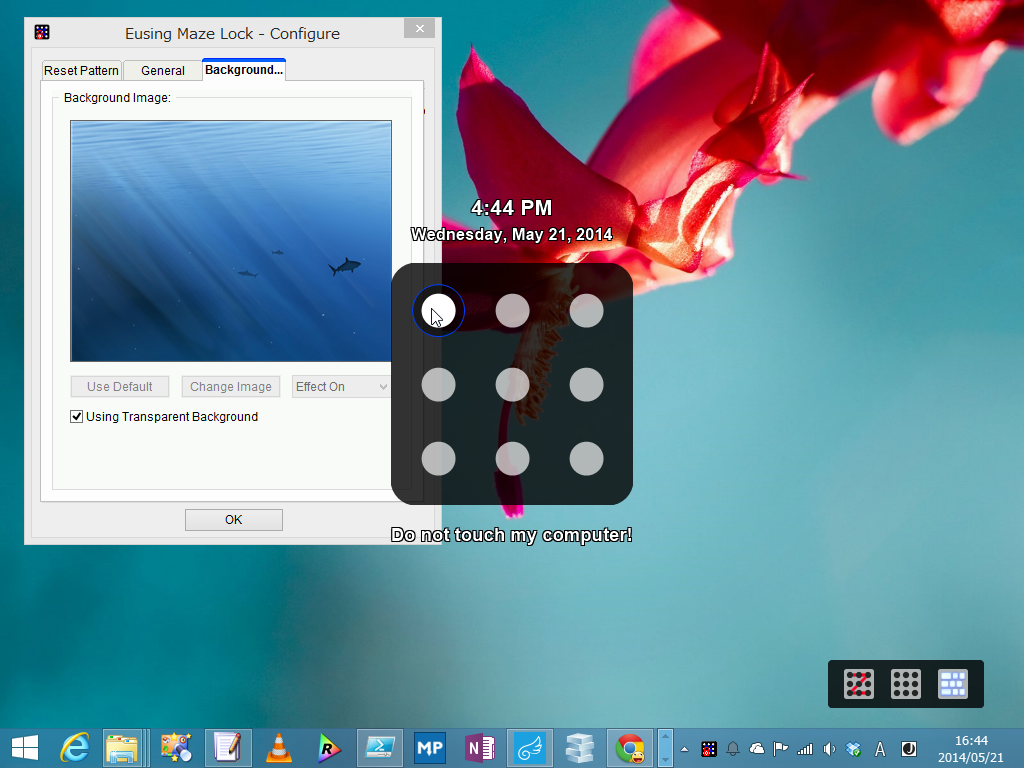1024x768 pixels.
Task: Click the top-left pattern dot
Action: [438, 311]
